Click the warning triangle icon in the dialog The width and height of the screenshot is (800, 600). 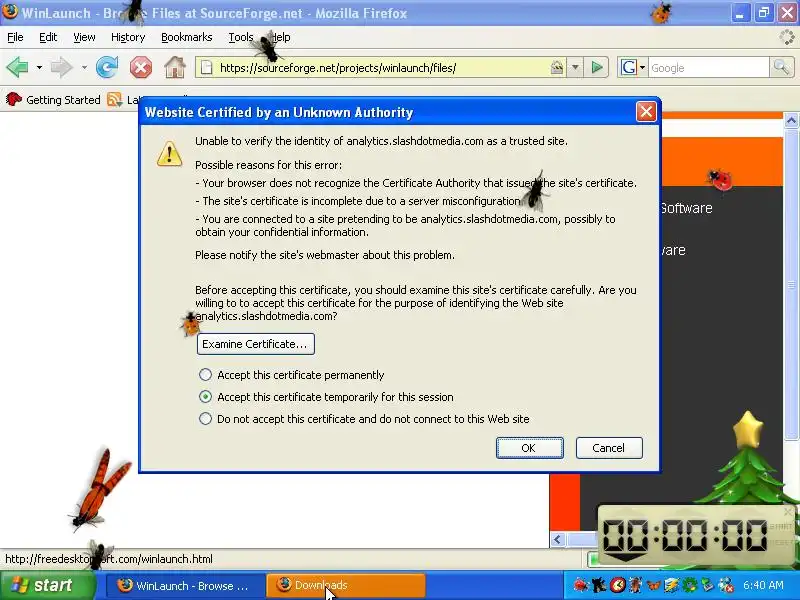pos(169,154)
